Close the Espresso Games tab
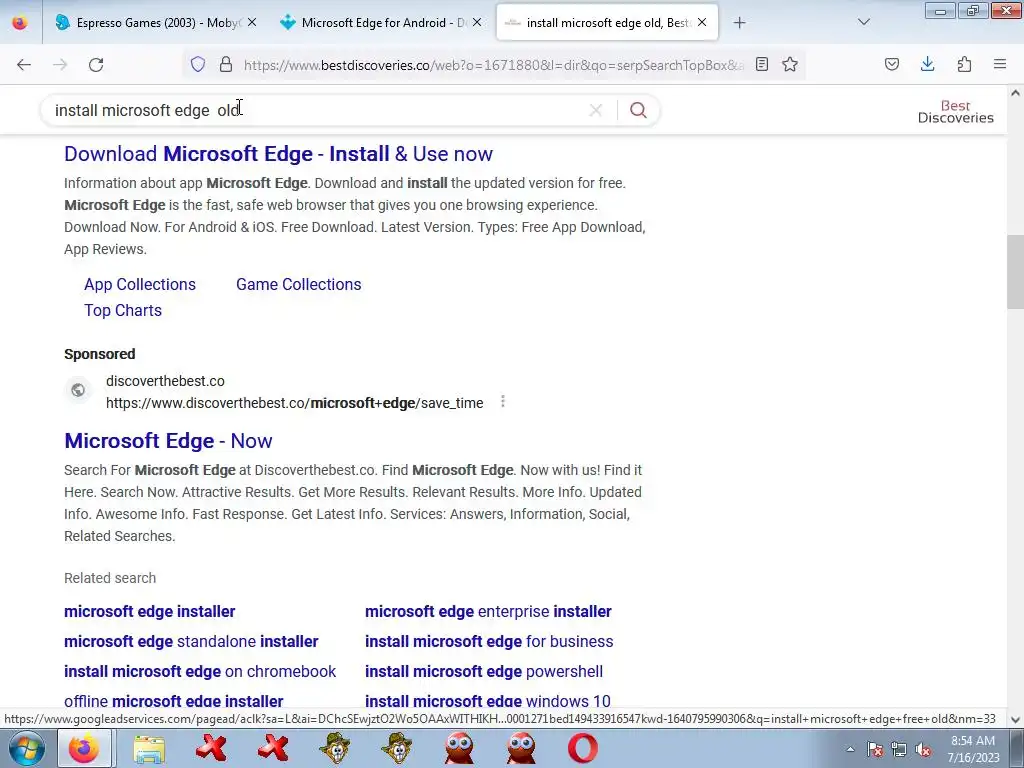This screenshot has width=1024, height=768. (x=252, y=22)
